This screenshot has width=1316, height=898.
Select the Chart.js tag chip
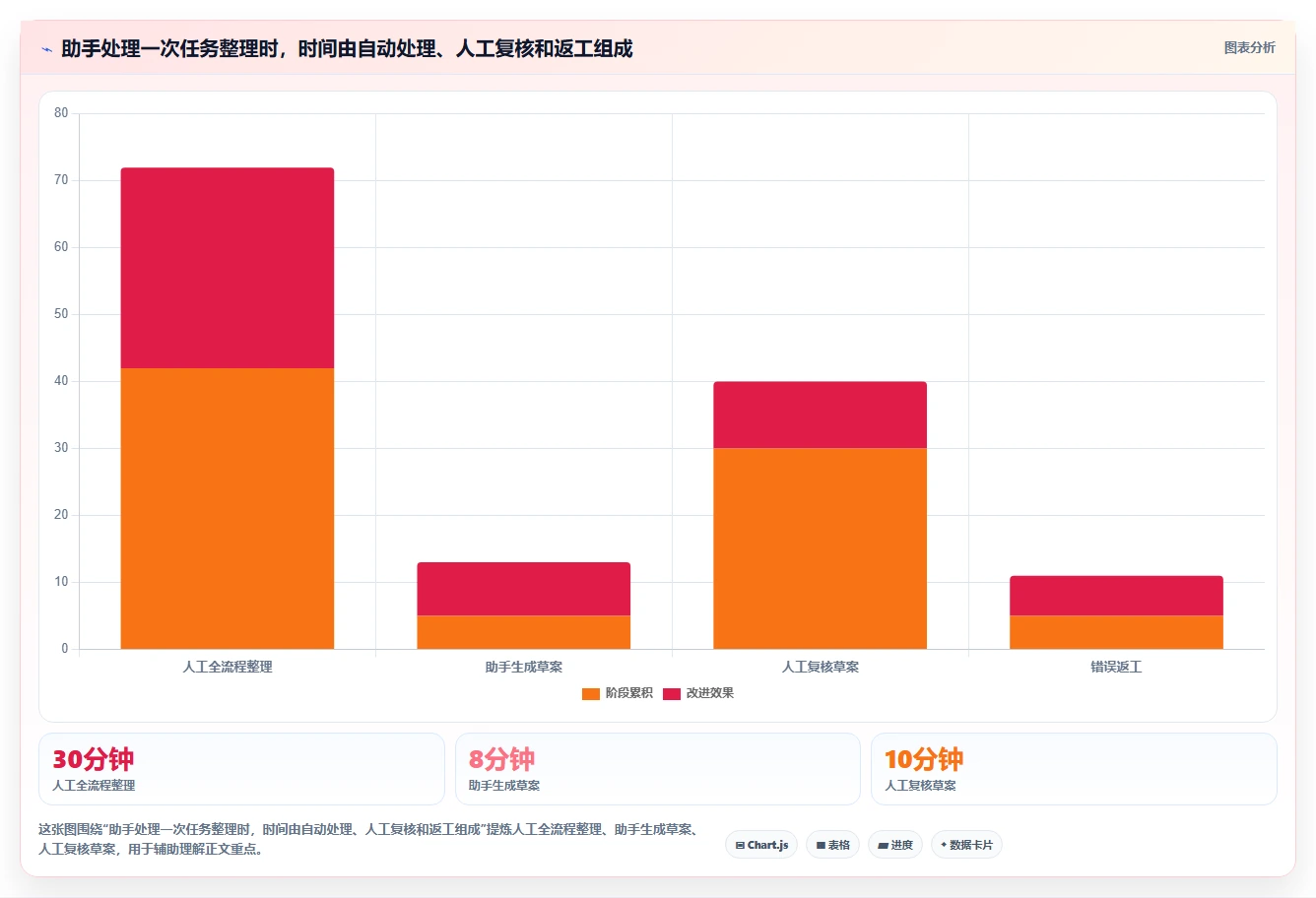click(761, 845)
